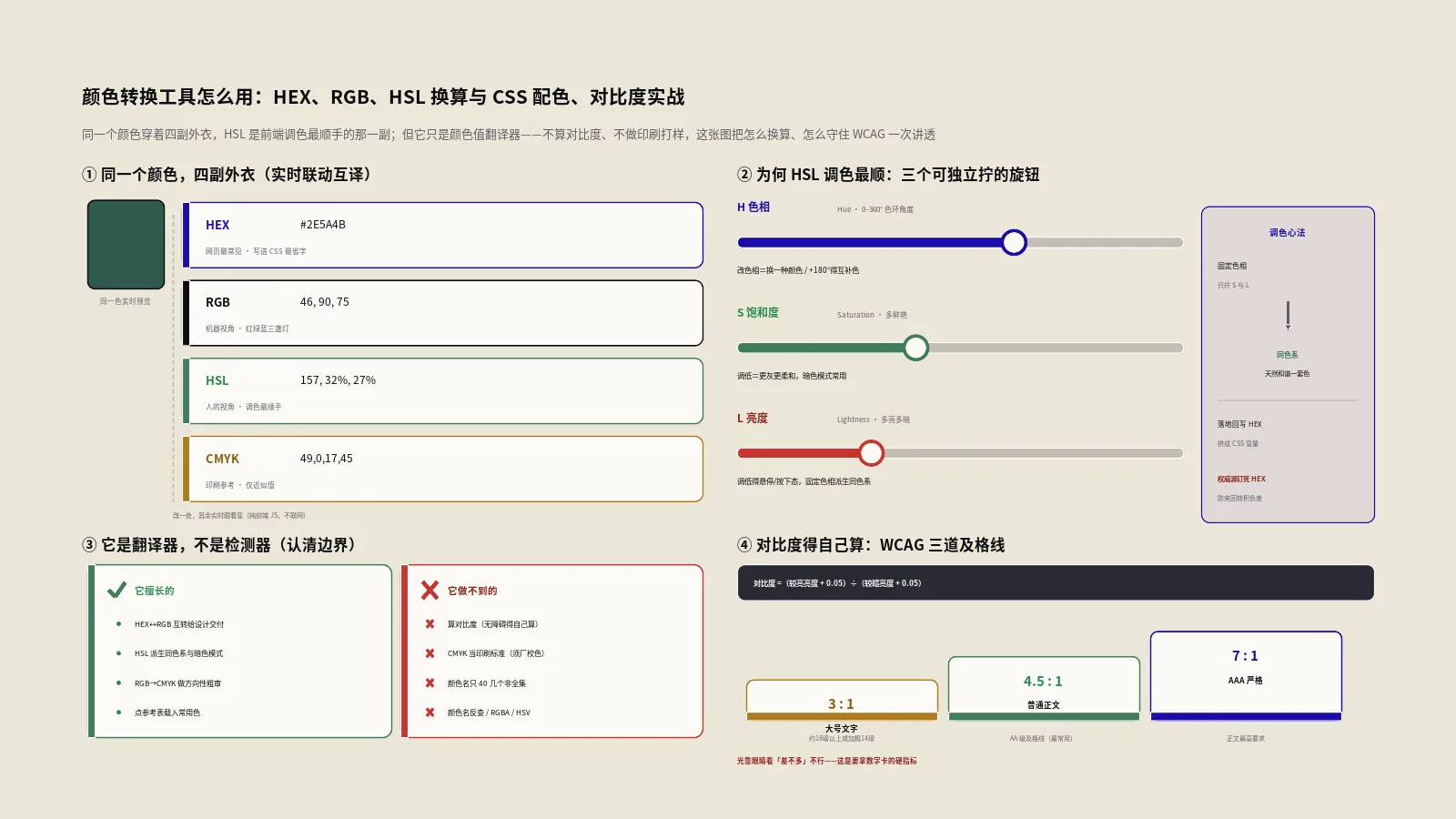
Task: Click the ① 同一个颜色，四副外衣 section heading
Action: 229,175
